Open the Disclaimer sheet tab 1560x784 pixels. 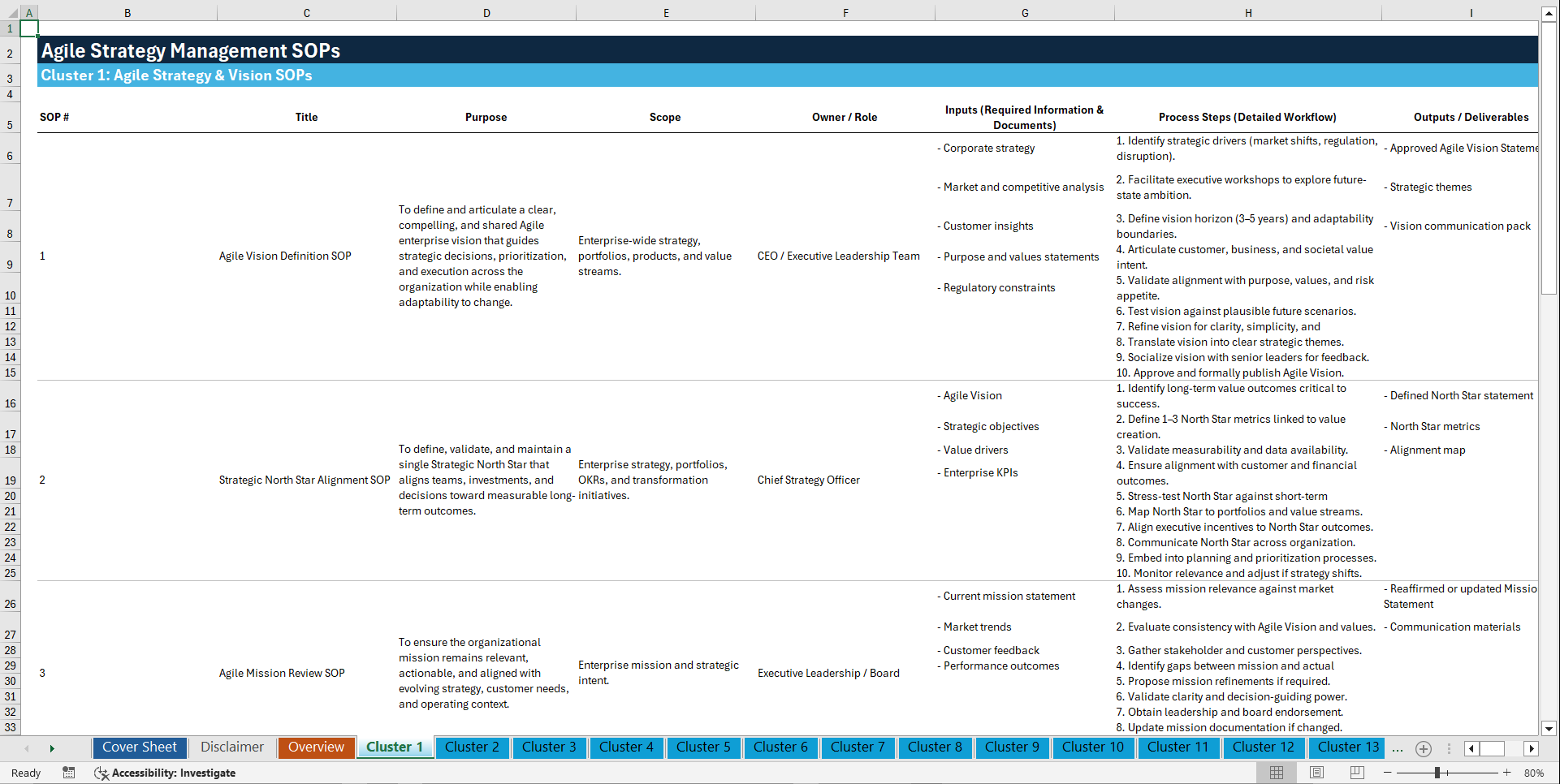tap(231, 747)
